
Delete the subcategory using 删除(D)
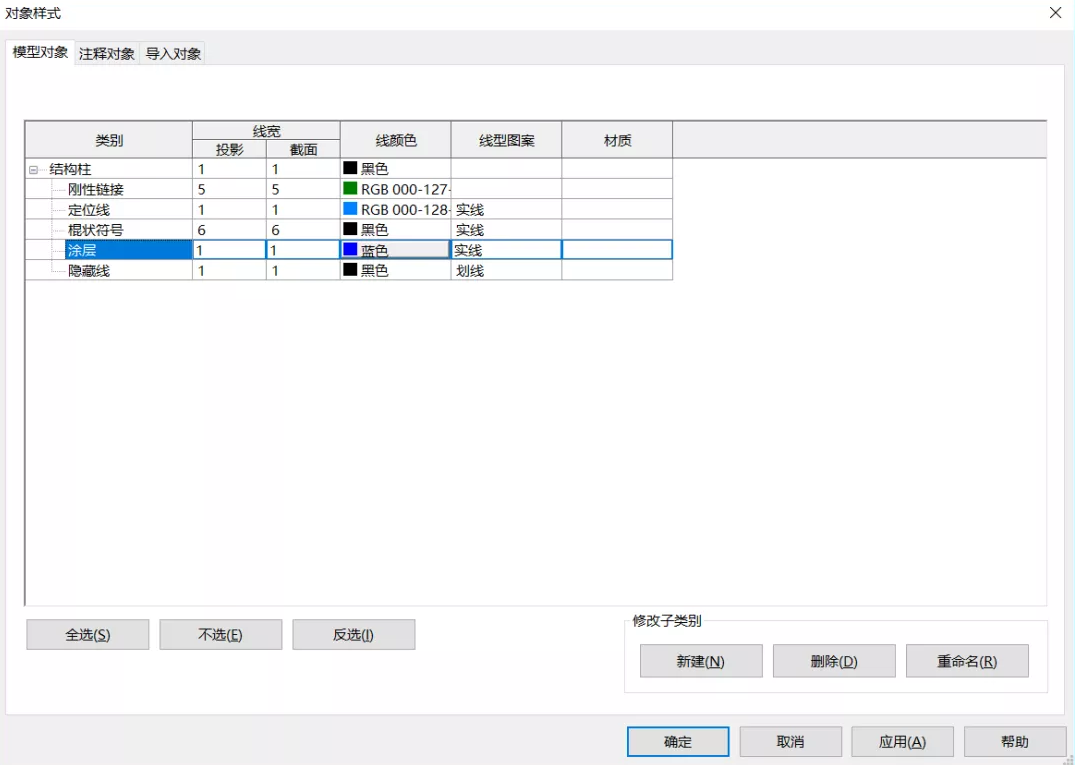[x=834, y=661]
